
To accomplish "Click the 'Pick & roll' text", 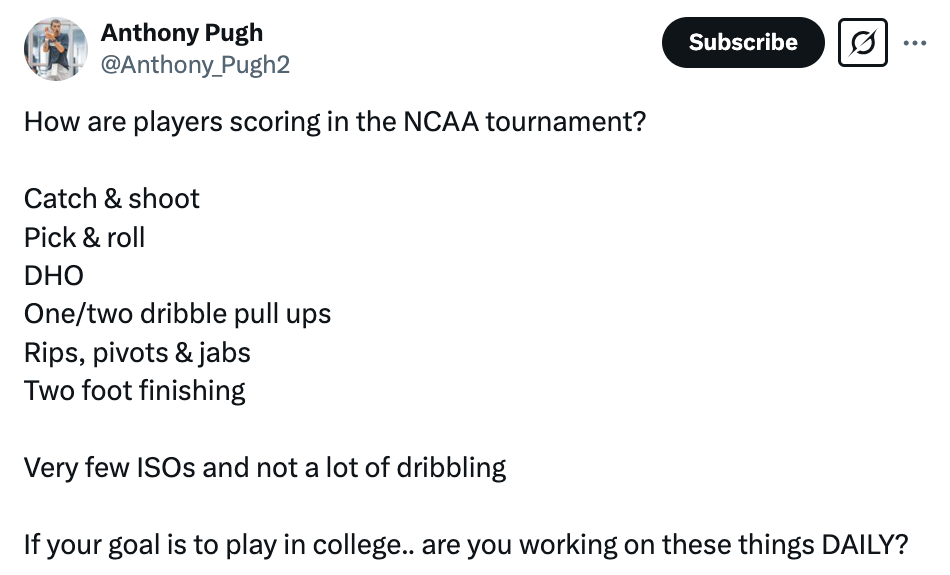I will pyautogui.click(x=84, y=237).
